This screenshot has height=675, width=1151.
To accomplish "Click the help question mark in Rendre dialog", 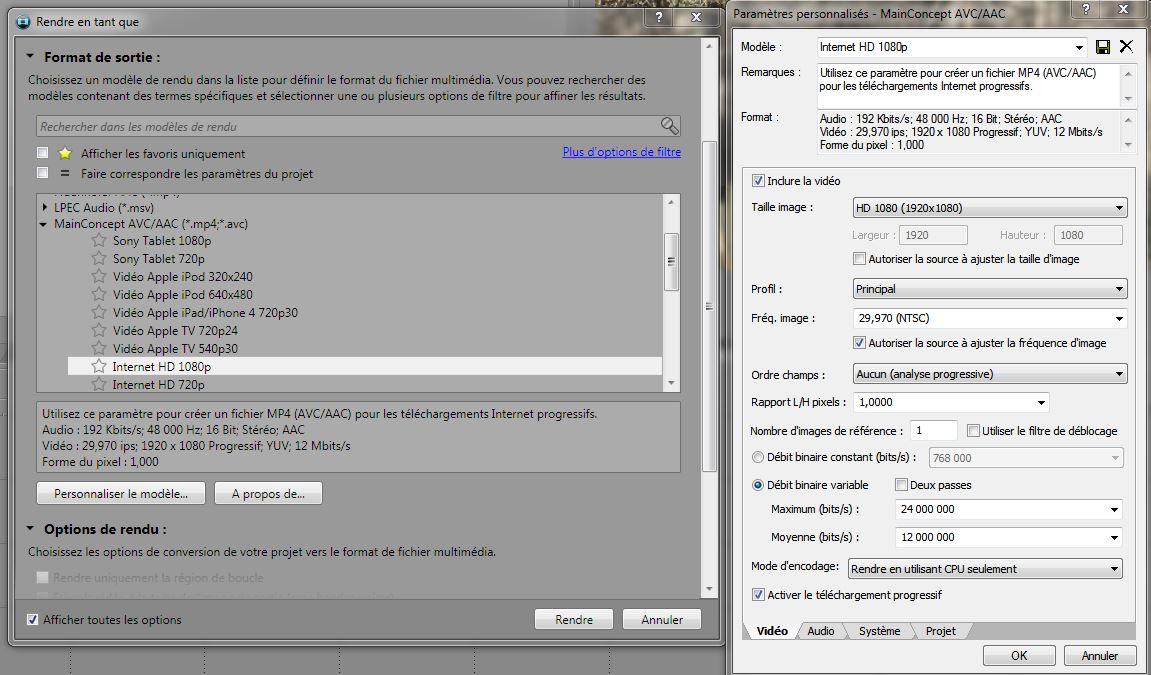I will pos(657,19).
